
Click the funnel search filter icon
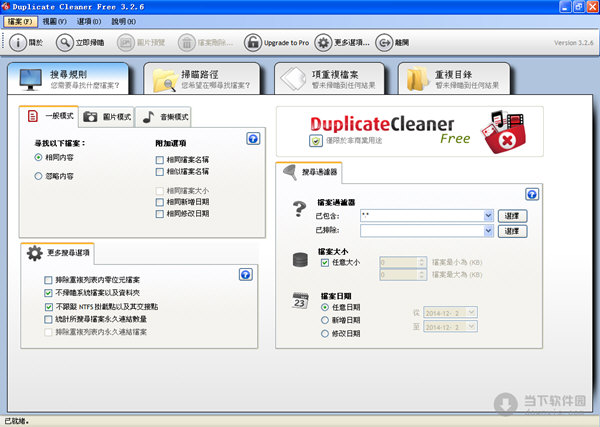point(290,172)
